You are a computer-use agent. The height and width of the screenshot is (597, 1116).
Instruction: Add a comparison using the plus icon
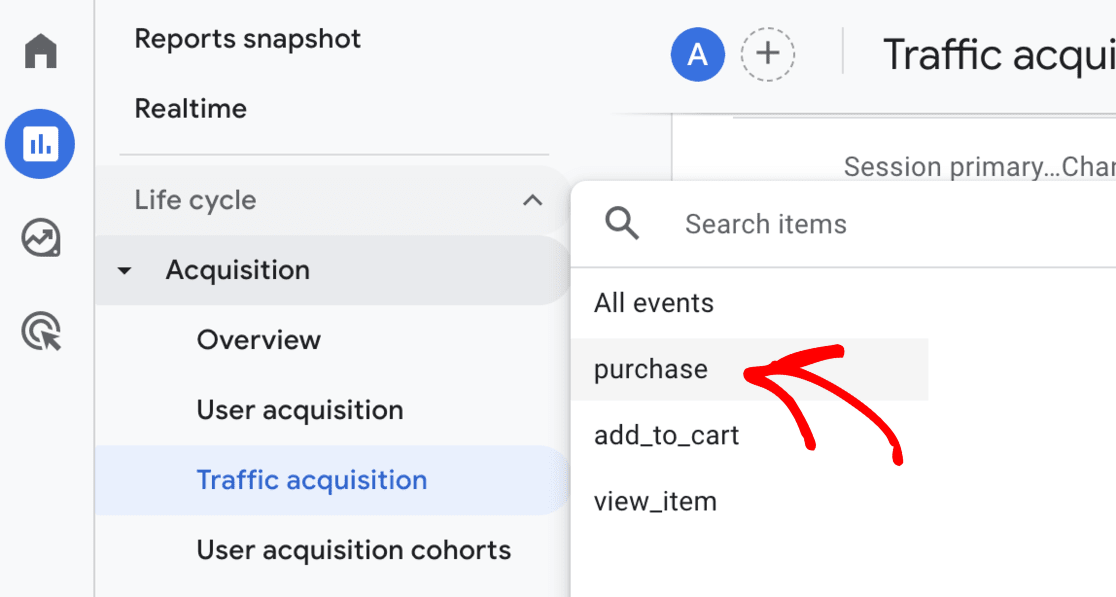tap(767, 54)
